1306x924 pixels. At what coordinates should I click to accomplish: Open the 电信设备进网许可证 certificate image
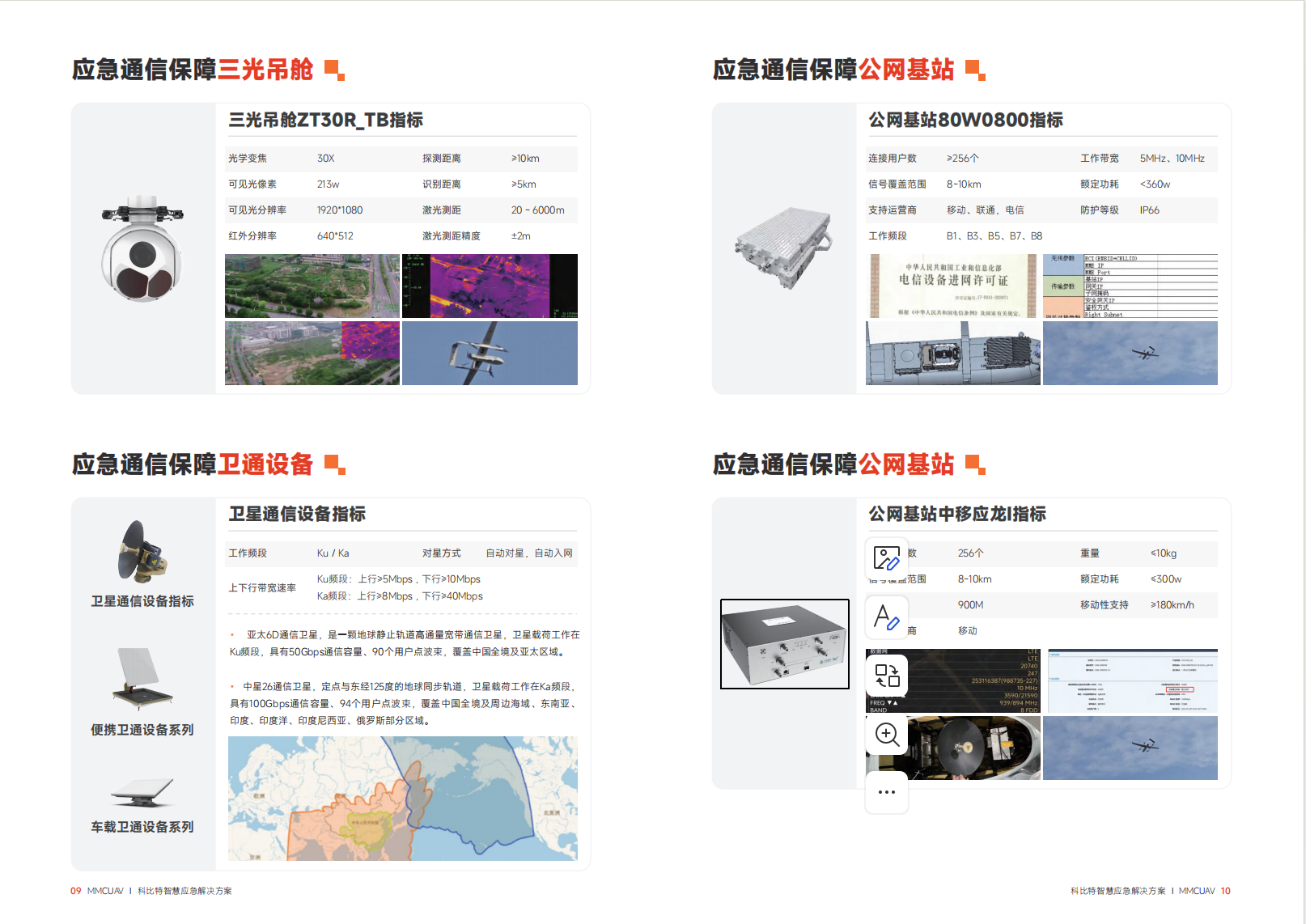[953, 286]
